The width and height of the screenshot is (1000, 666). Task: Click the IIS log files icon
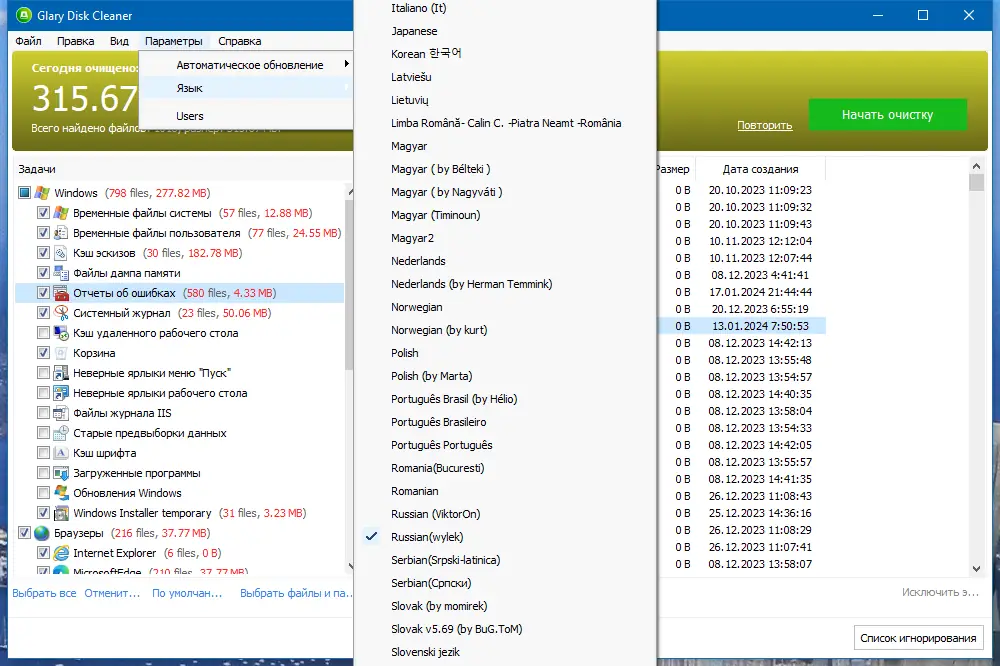[61, 413]
